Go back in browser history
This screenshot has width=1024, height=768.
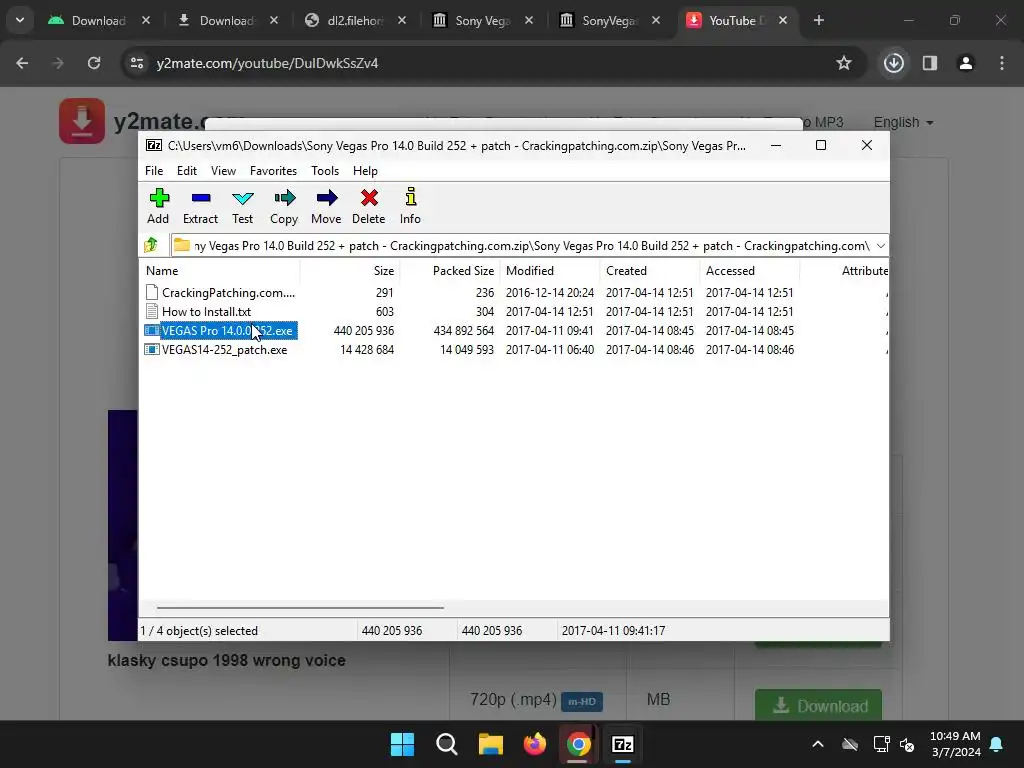tap(22, 63)
